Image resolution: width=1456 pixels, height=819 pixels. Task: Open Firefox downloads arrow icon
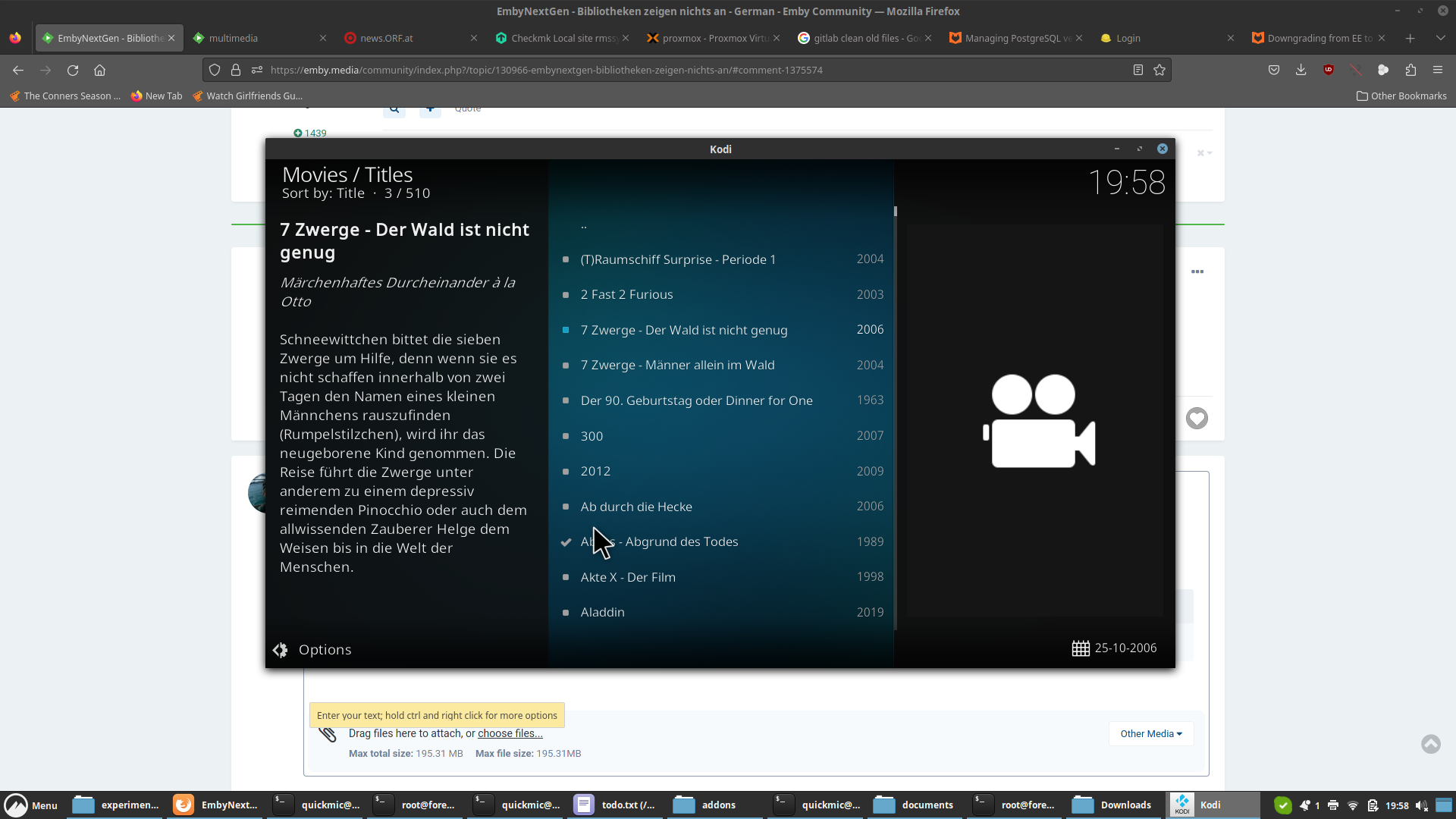1301,71
